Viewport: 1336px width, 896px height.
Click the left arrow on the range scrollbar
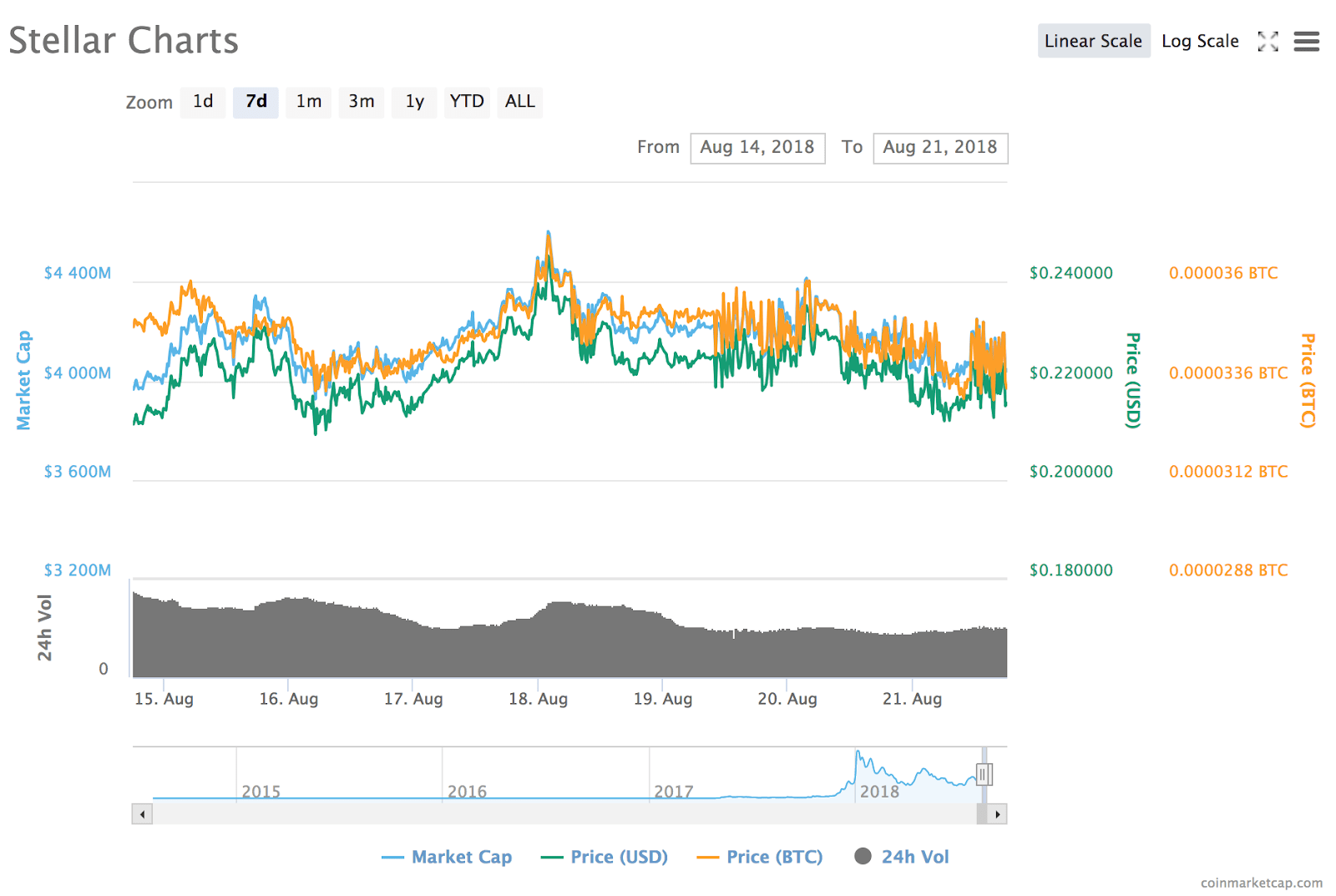142,812
